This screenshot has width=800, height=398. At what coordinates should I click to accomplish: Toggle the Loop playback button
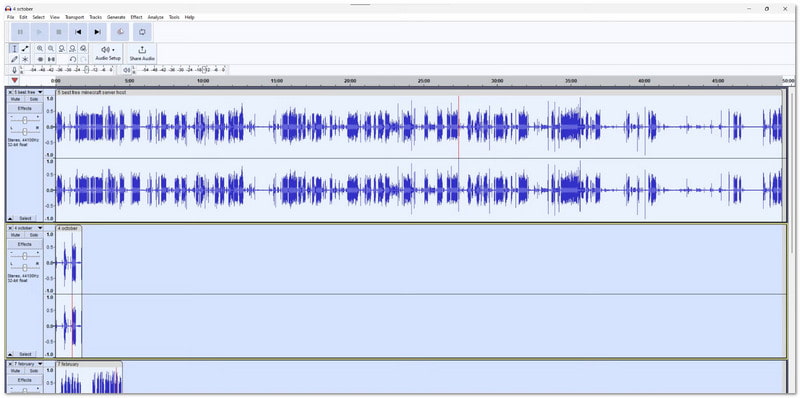coord(142,32)
